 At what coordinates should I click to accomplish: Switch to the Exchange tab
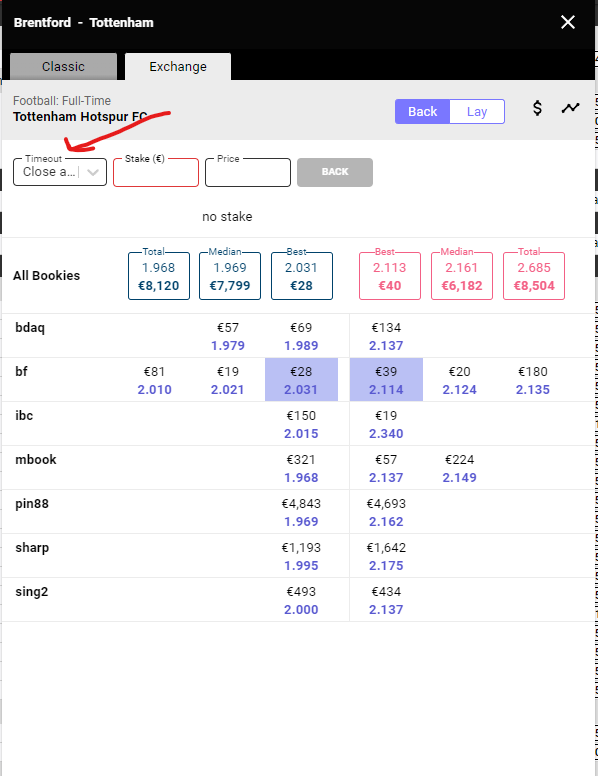pos(178,66)
